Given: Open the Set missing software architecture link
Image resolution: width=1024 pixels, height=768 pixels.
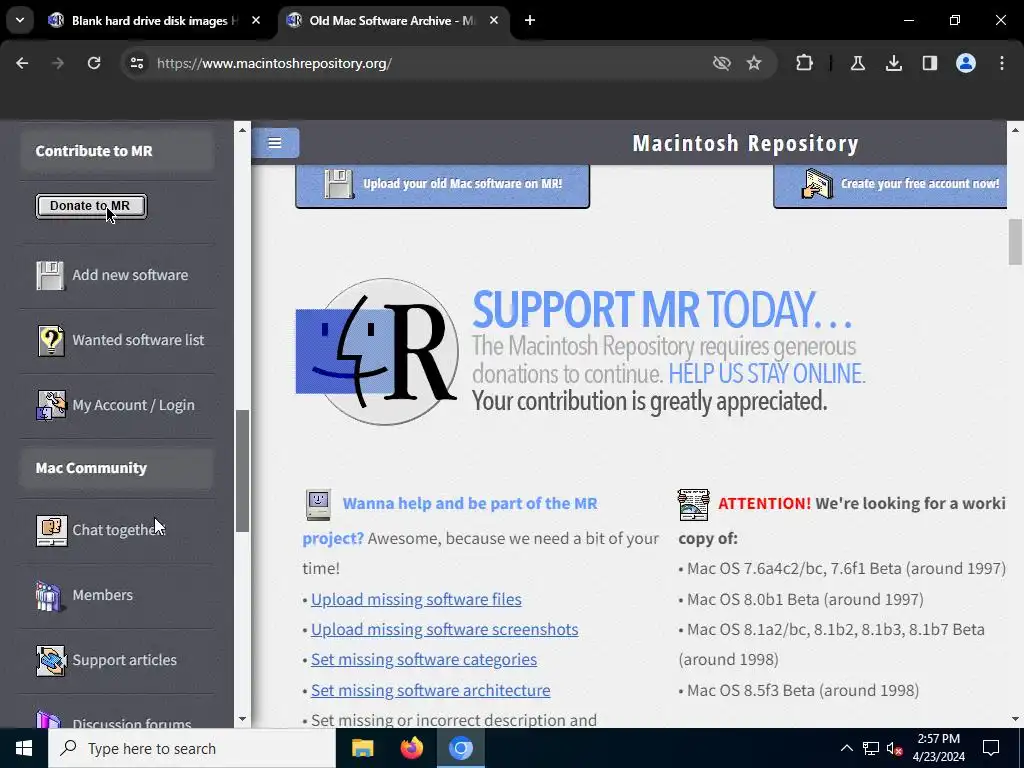Looking at the screenshot, I should tap(430, 690).
